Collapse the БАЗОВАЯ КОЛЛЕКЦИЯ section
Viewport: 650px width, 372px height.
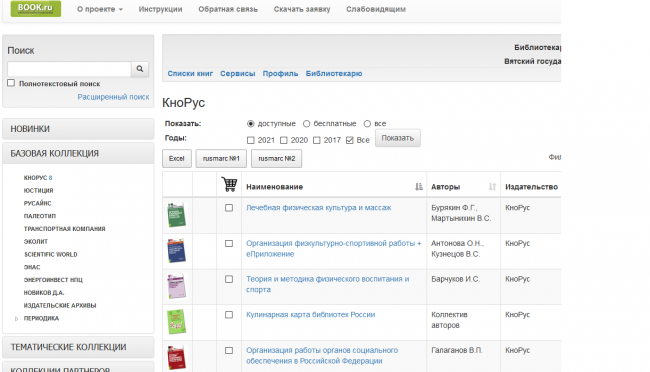coord(78,153)
